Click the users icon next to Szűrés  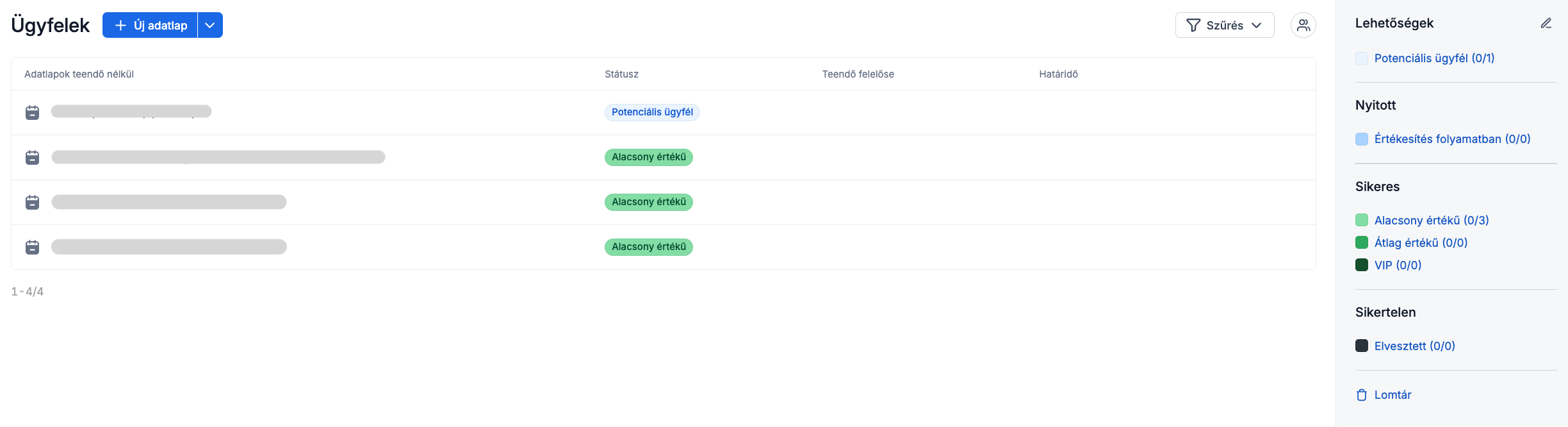(1303, 25)
